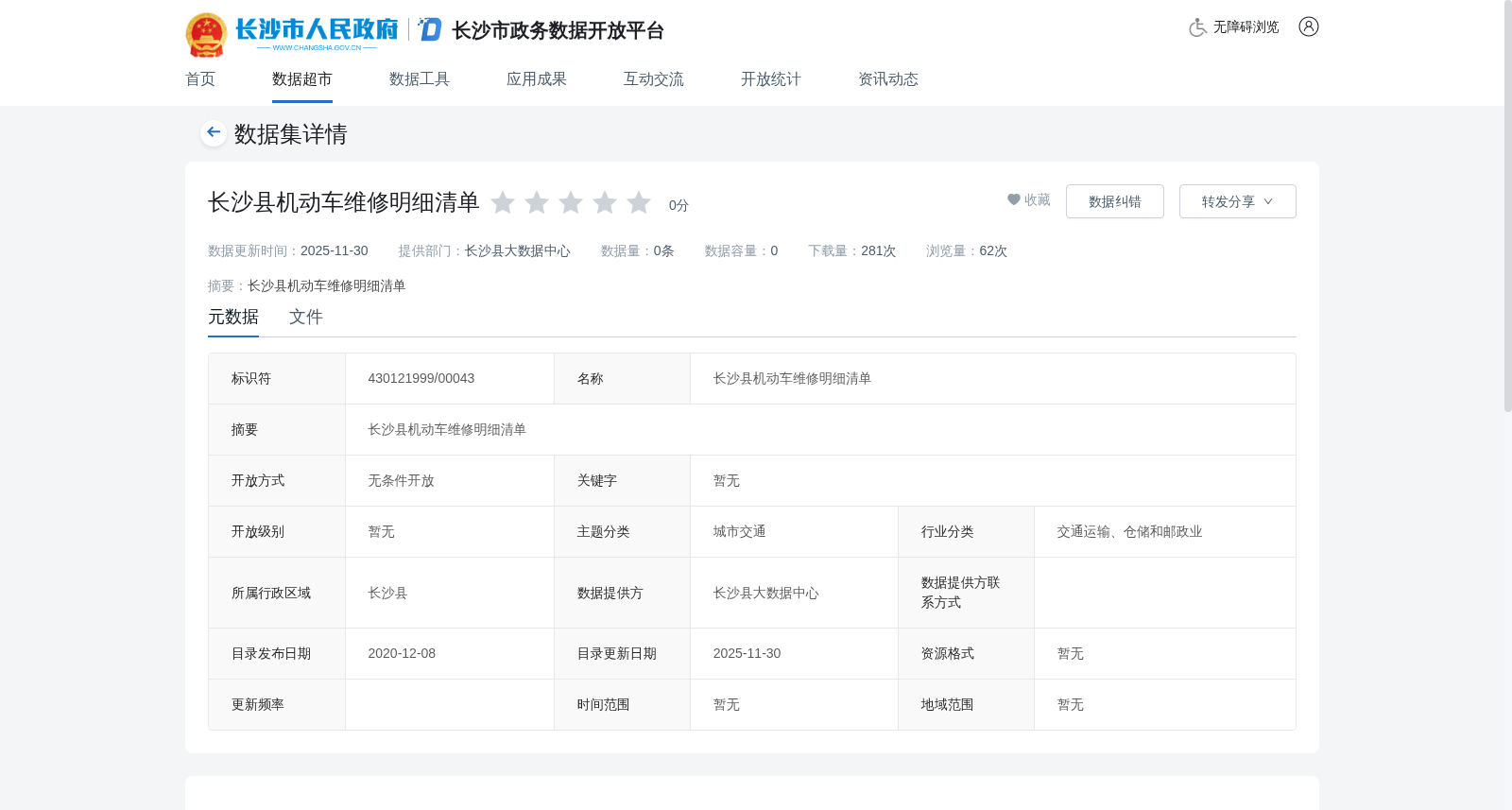
Task: Click the 城市交通 theme category value
Action: click(x=740, y=531)
